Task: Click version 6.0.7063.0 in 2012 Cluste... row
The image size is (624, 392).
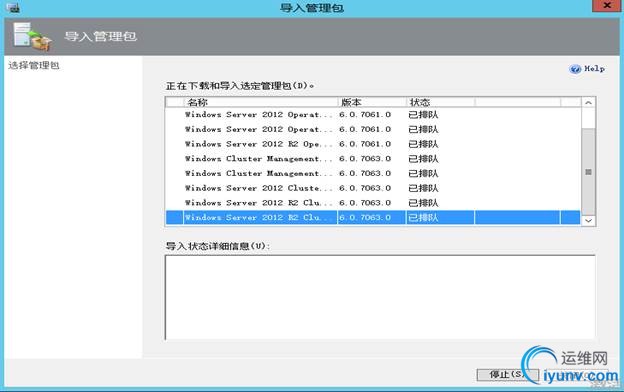Action: 365,188
